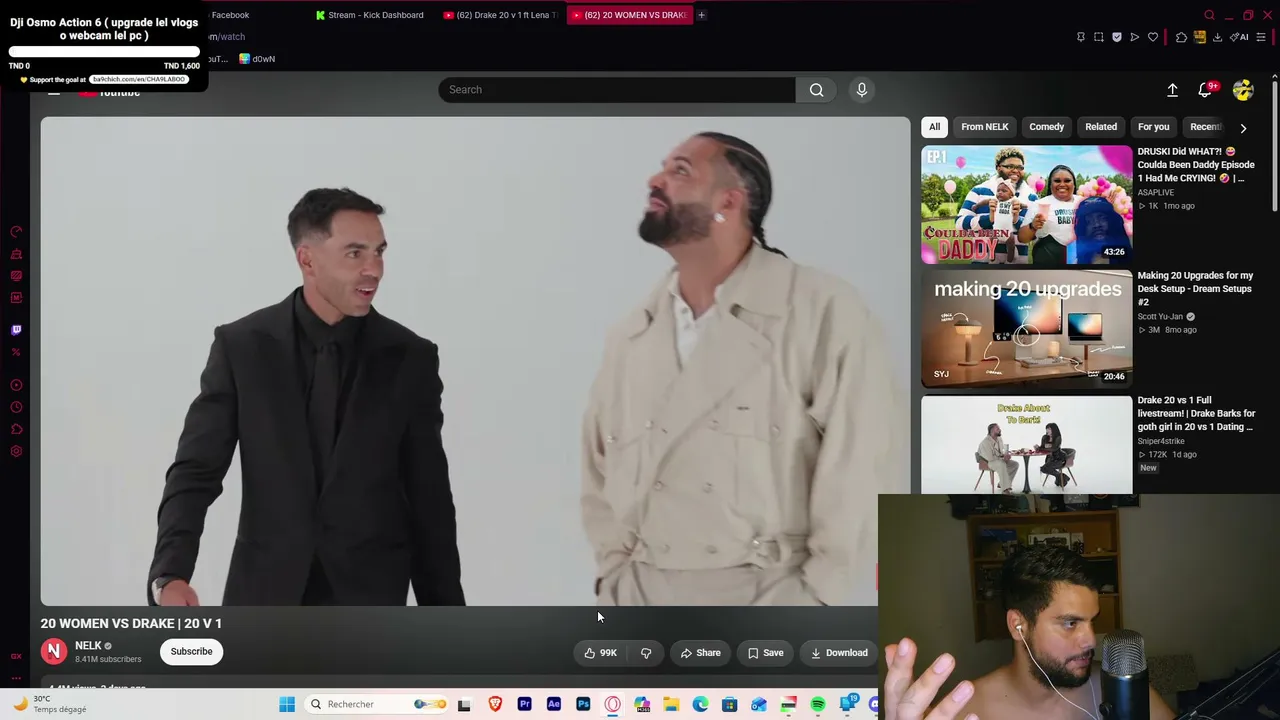
Task: Open After Effects from the taskbar
Action: [554, 704]
